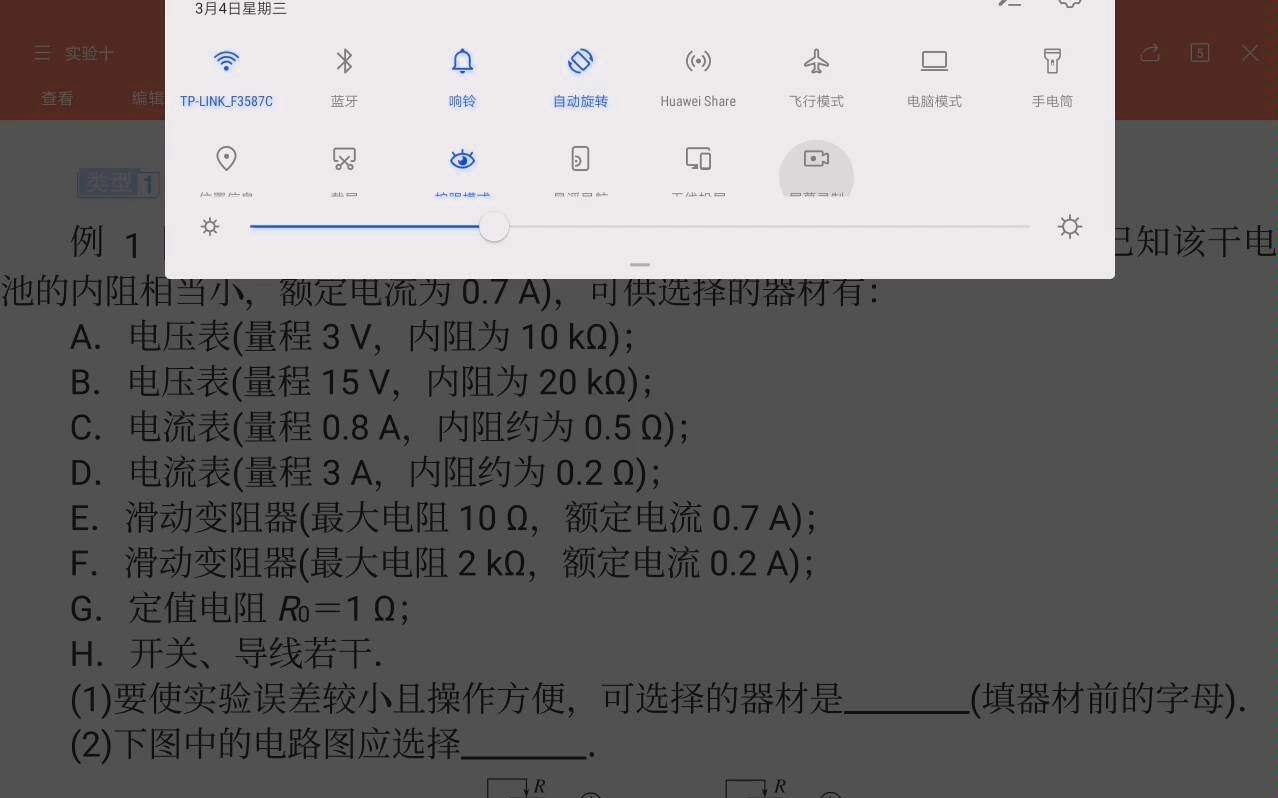Adjust the brightness slider

(x=493, y=227)
